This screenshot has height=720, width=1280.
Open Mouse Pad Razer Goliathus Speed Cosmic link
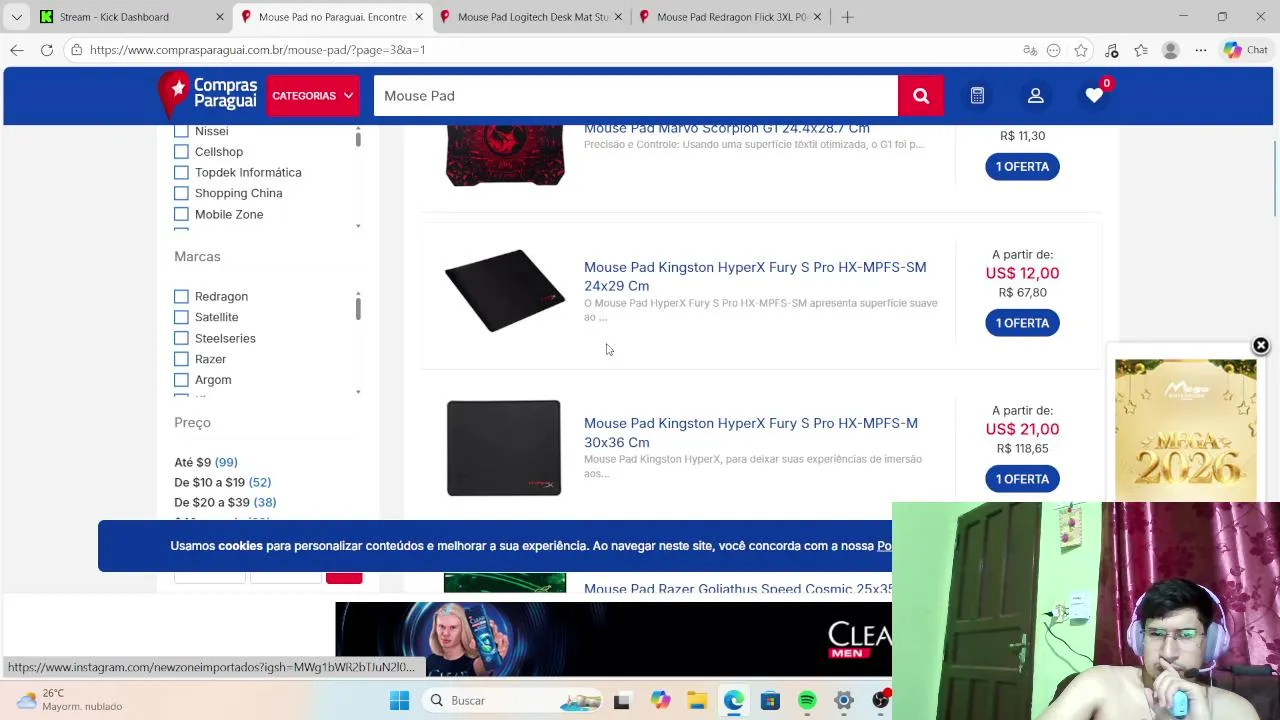738,589
